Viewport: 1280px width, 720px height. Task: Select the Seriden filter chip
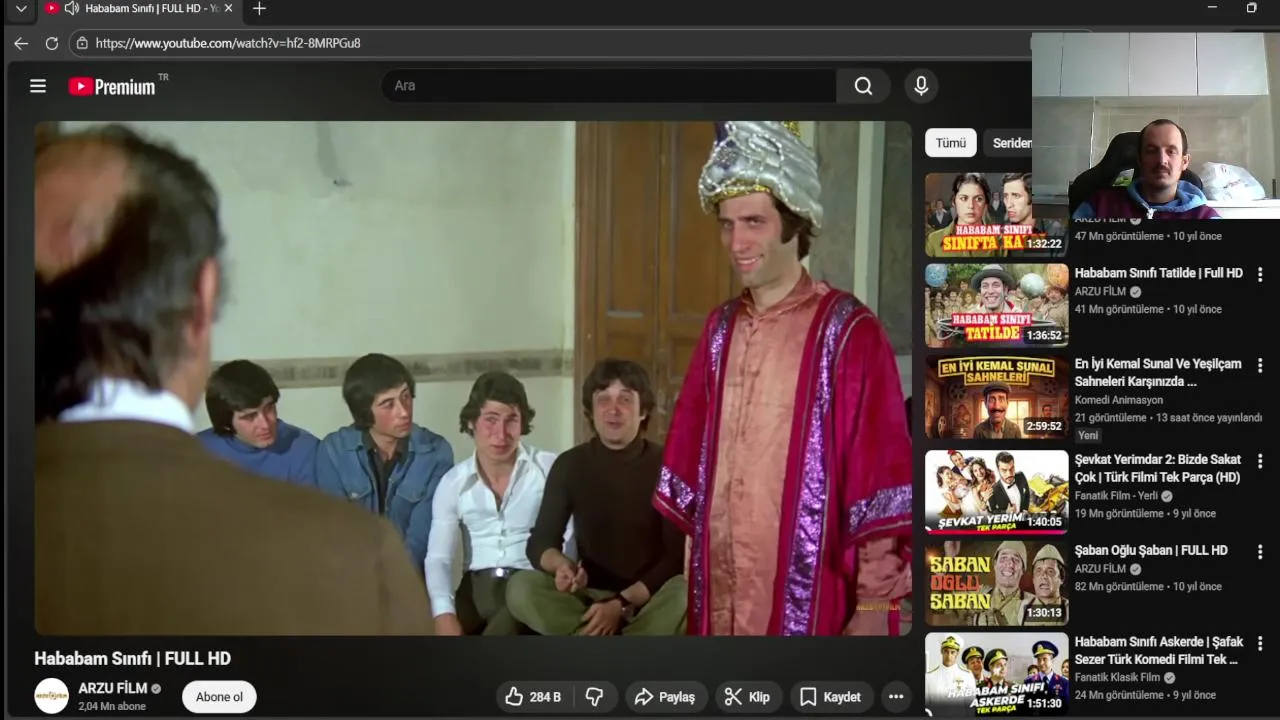point(1008,143)
